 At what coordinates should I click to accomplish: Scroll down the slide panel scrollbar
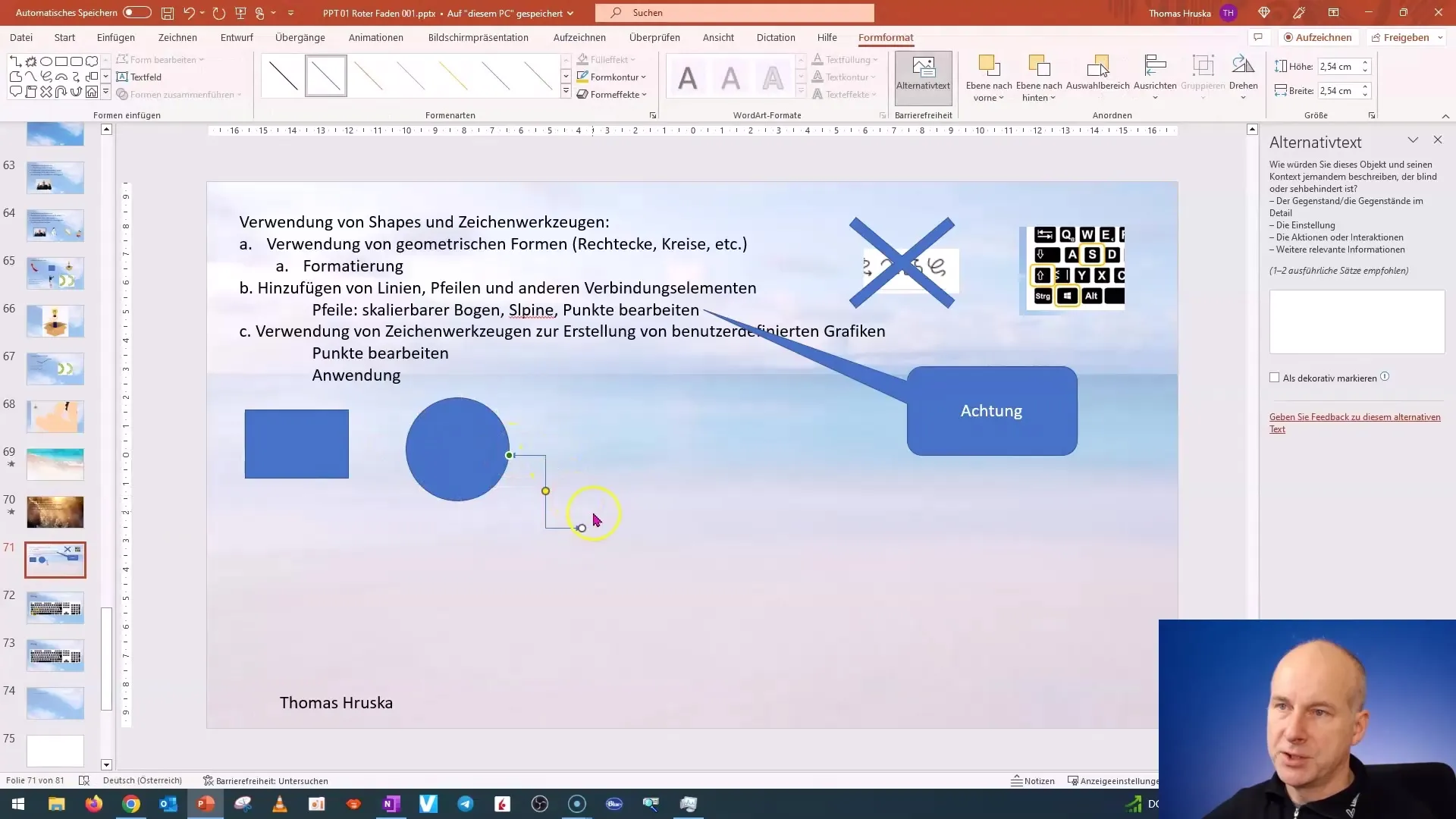(x=106, y=764)
